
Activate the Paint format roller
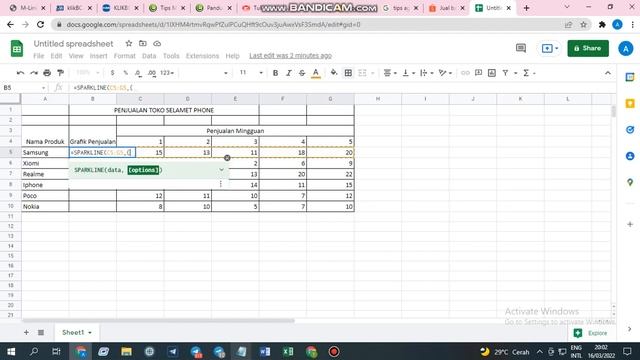61,73
